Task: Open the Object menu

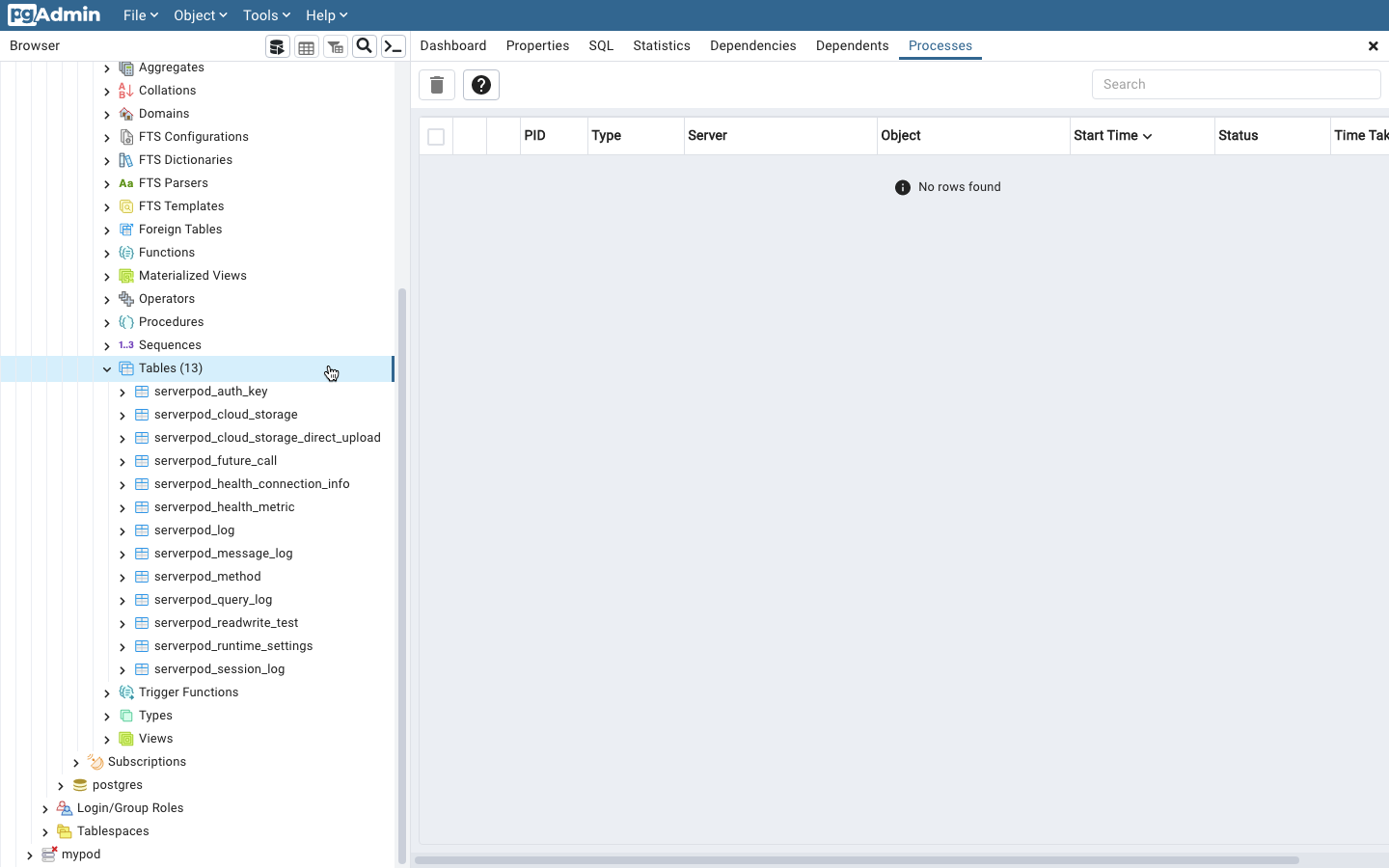Action: coord(200,15)
